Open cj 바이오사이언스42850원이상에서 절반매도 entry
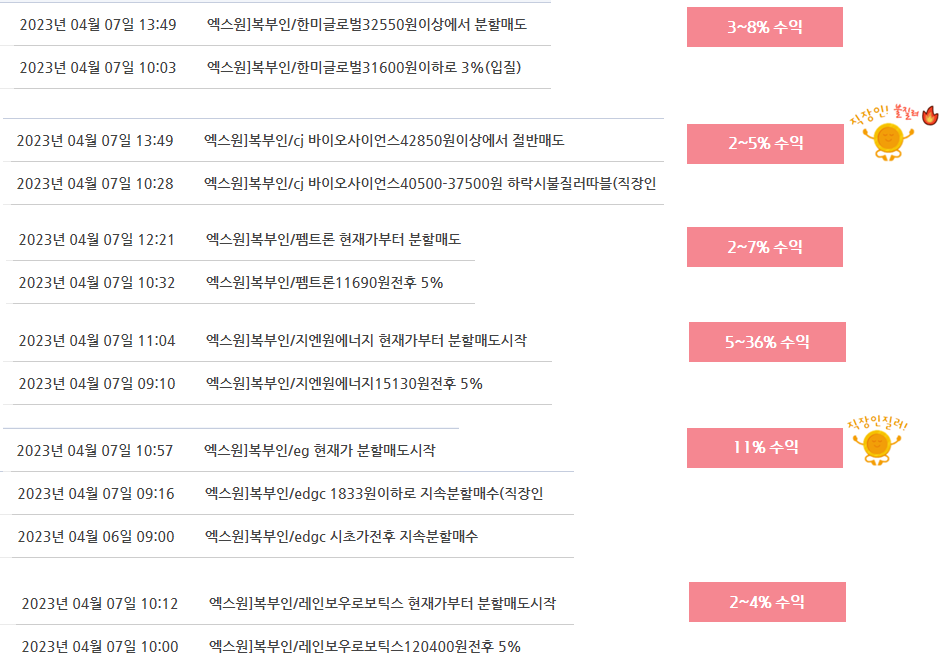The width and height of the screenshot is (941, 667). pos(384,140)
